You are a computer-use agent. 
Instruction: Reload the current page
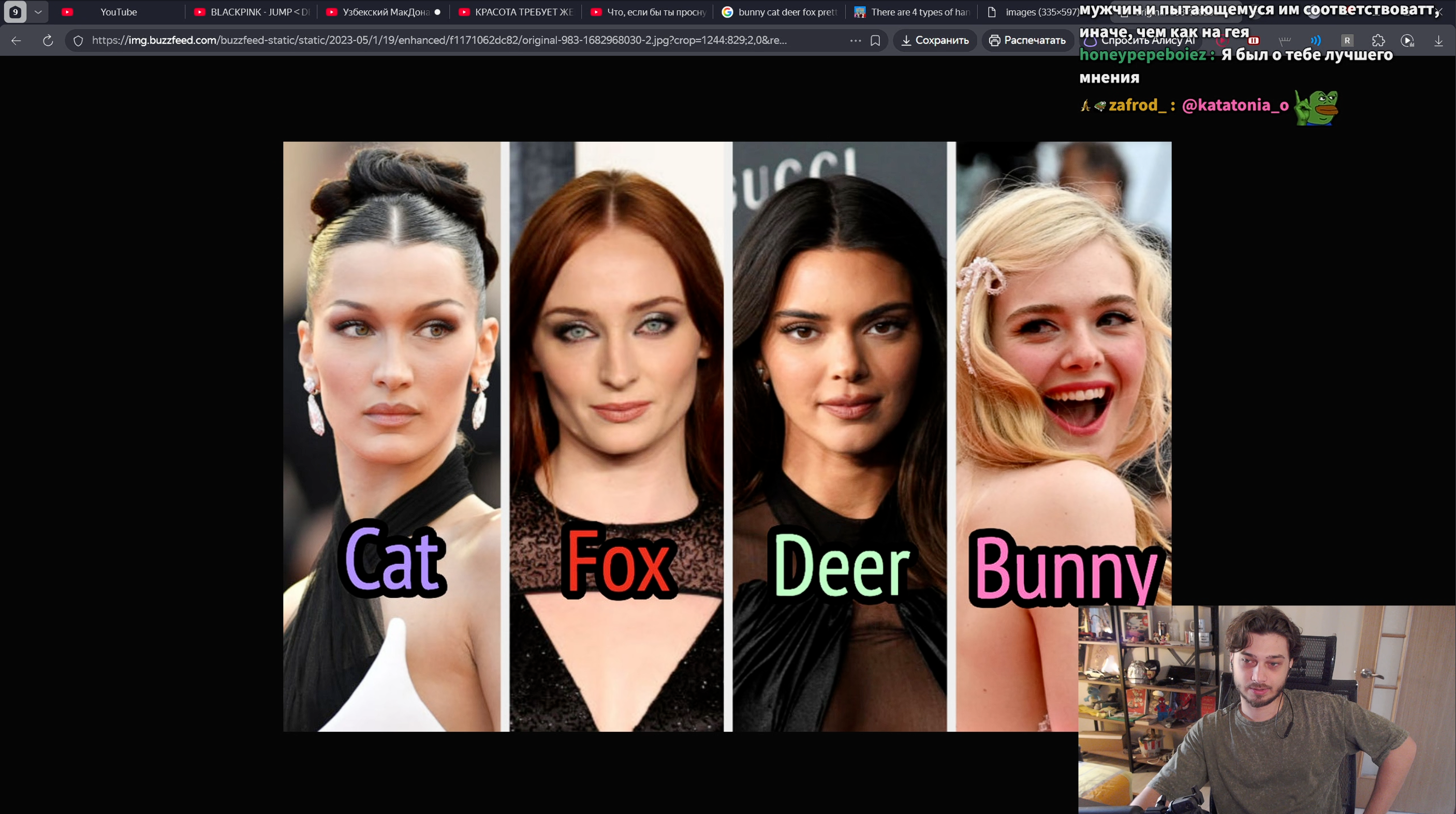pos(48,40)
